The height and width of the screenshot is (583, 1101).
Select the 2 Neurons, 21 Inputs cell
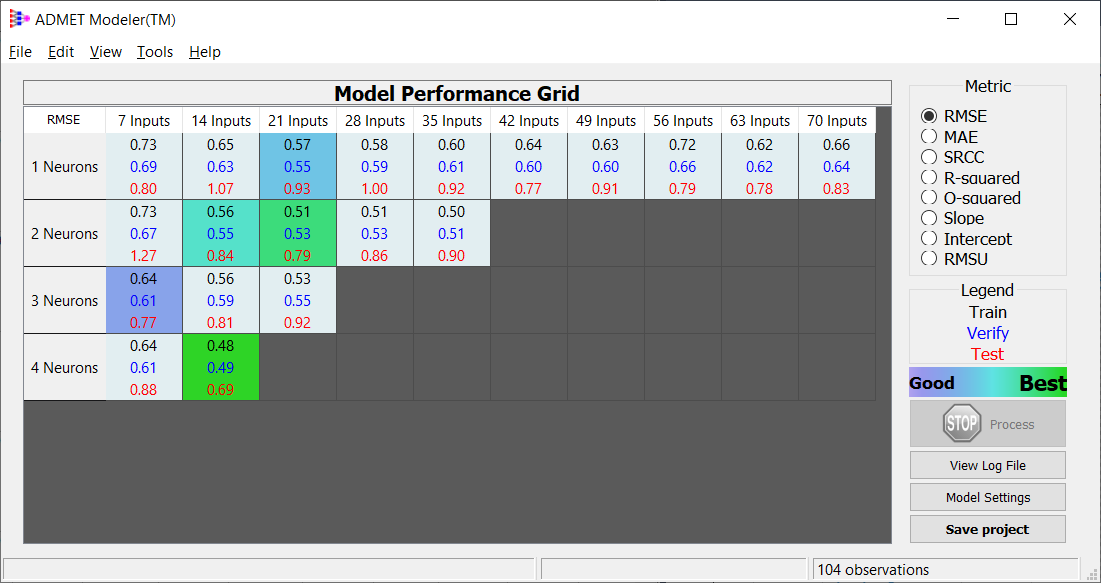(x=298, y=234)
